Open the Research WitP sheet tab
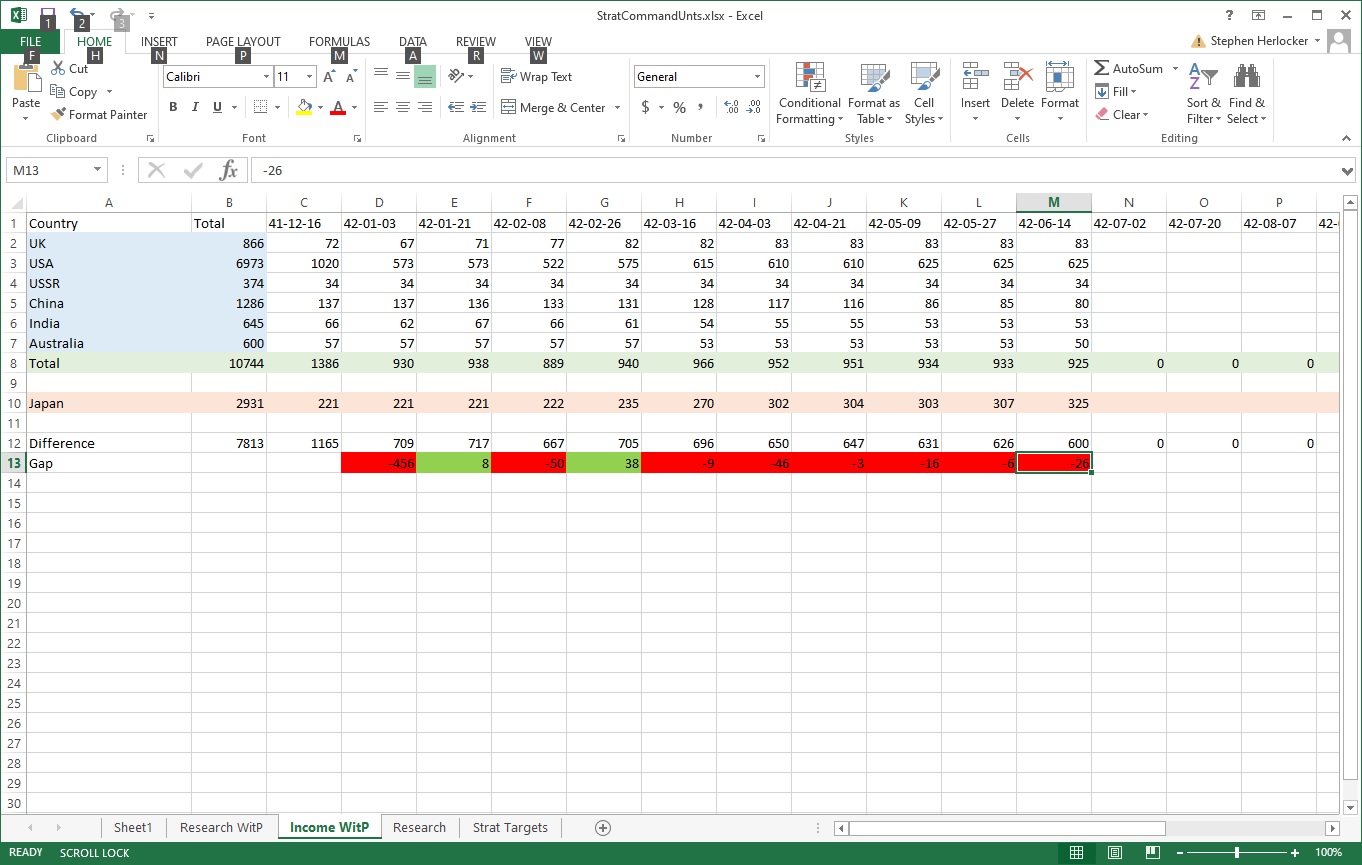Viewport: 1362px width, 865px height. [221, 827]
